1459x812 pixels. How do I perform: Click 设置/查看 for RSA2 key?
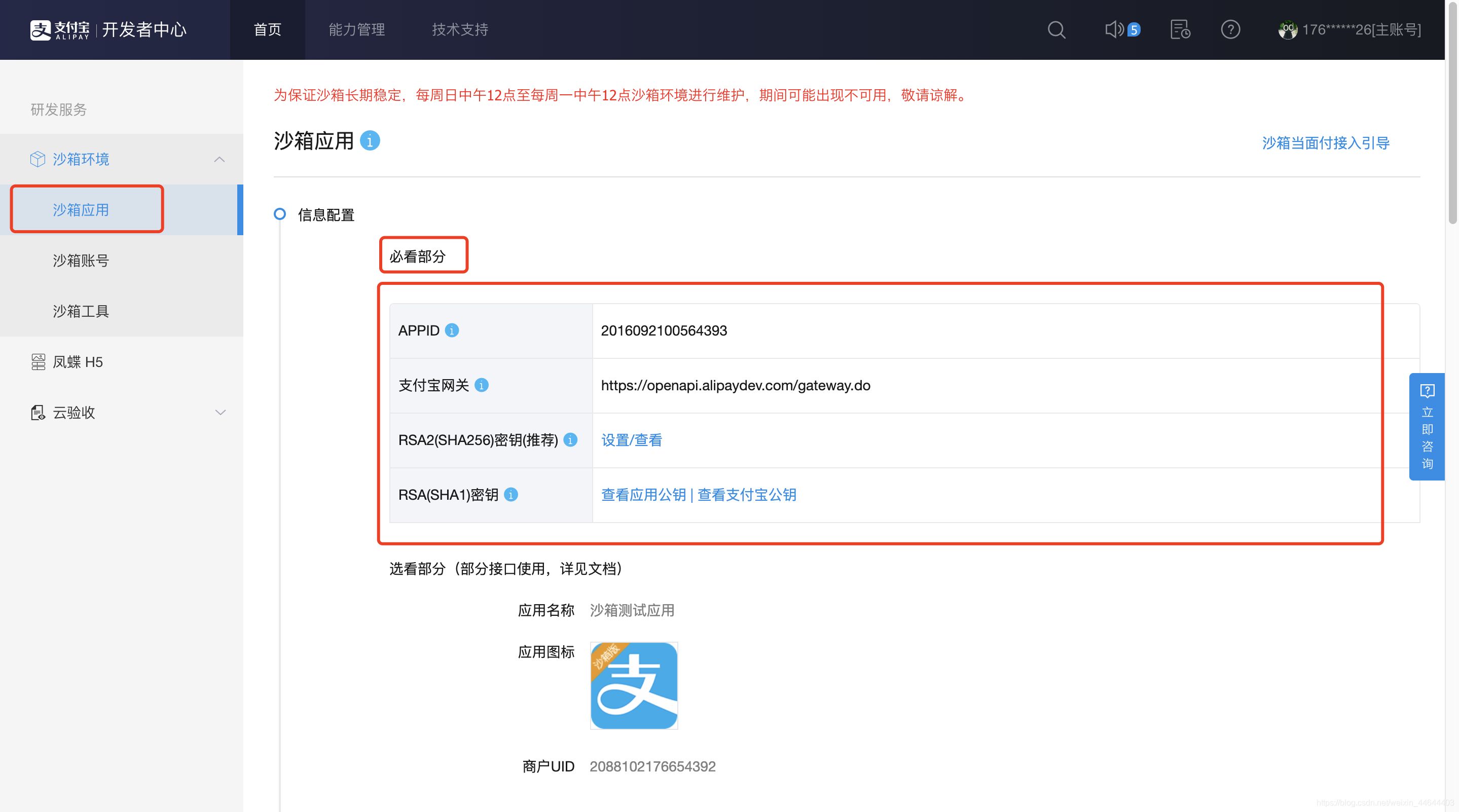[632, 440]
